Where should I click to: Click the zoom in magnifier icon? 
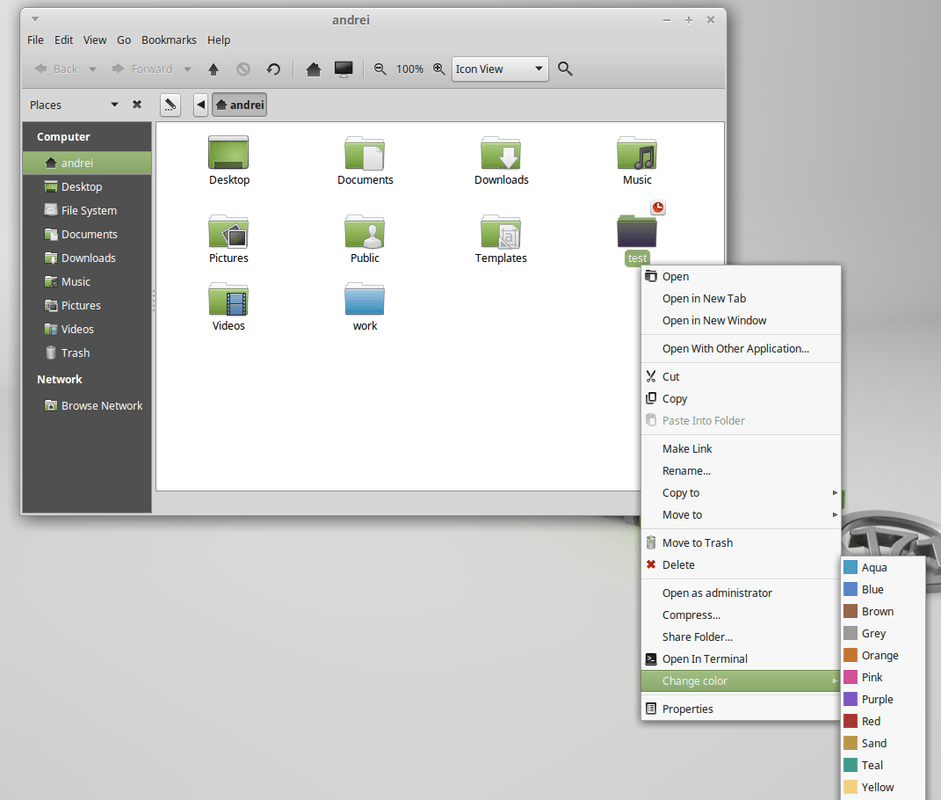[439, 68]
